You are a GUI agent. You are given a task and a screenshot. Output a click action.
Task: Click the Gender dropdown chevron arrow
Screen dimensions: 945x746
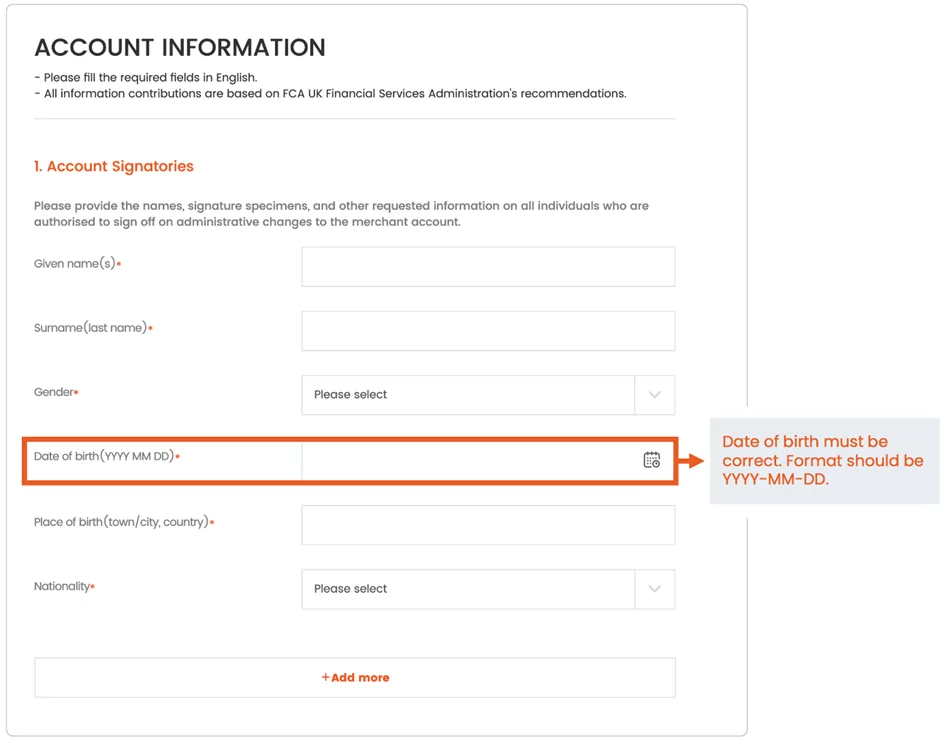coord(655,395)
